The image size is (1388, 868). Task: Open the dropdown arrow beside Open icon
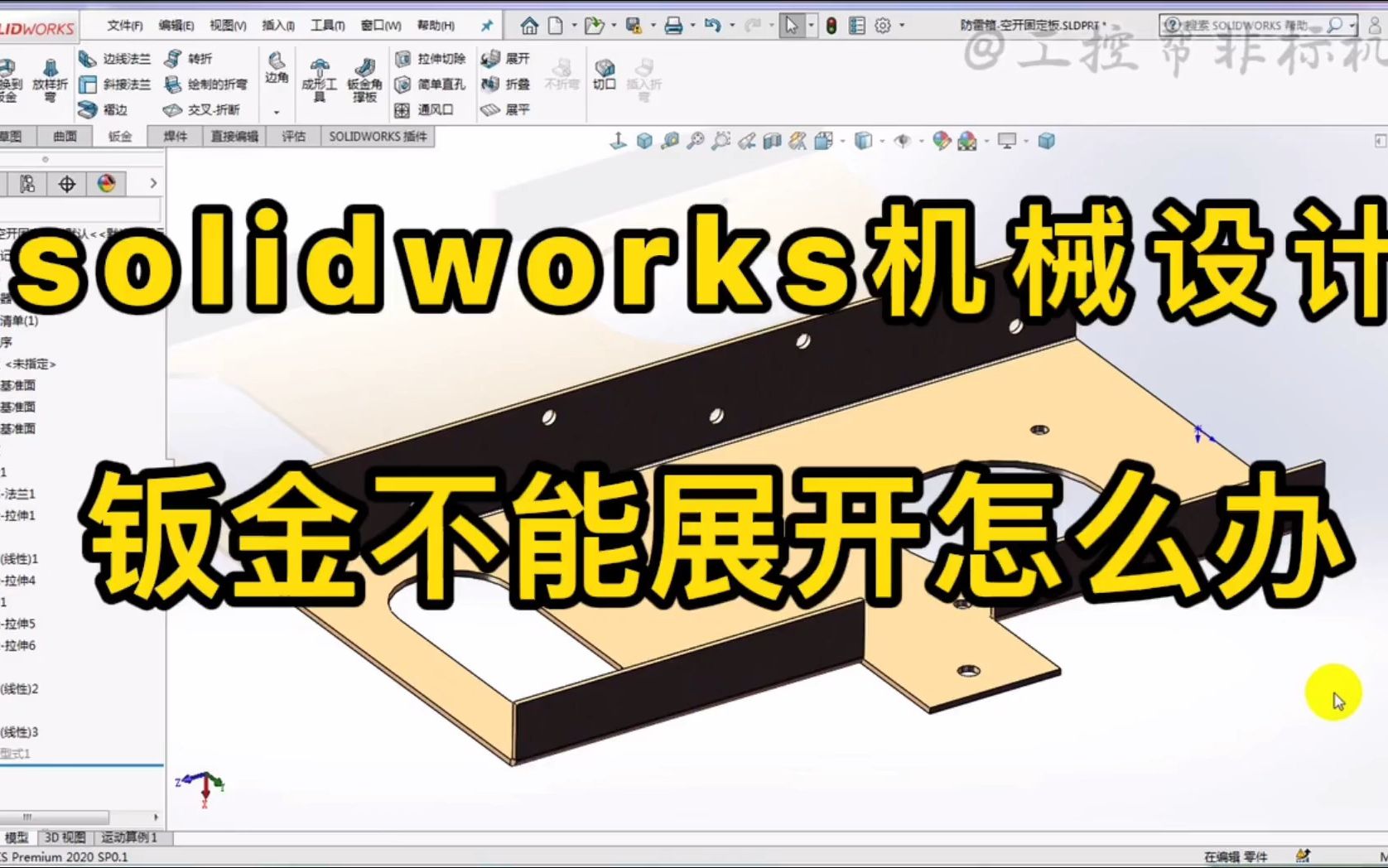613,26
